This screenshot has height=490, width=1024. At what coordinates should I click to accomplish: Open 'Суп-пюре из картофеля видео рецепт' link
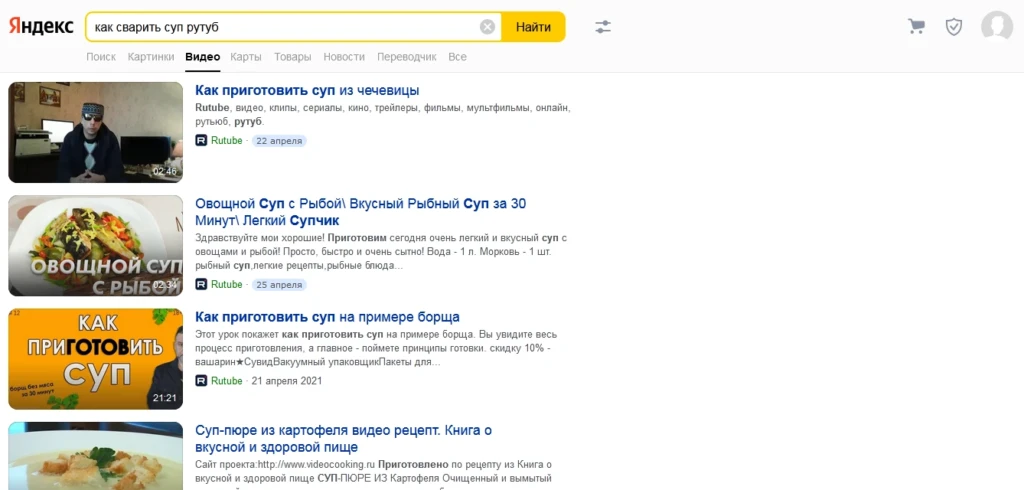pos(344,439)
